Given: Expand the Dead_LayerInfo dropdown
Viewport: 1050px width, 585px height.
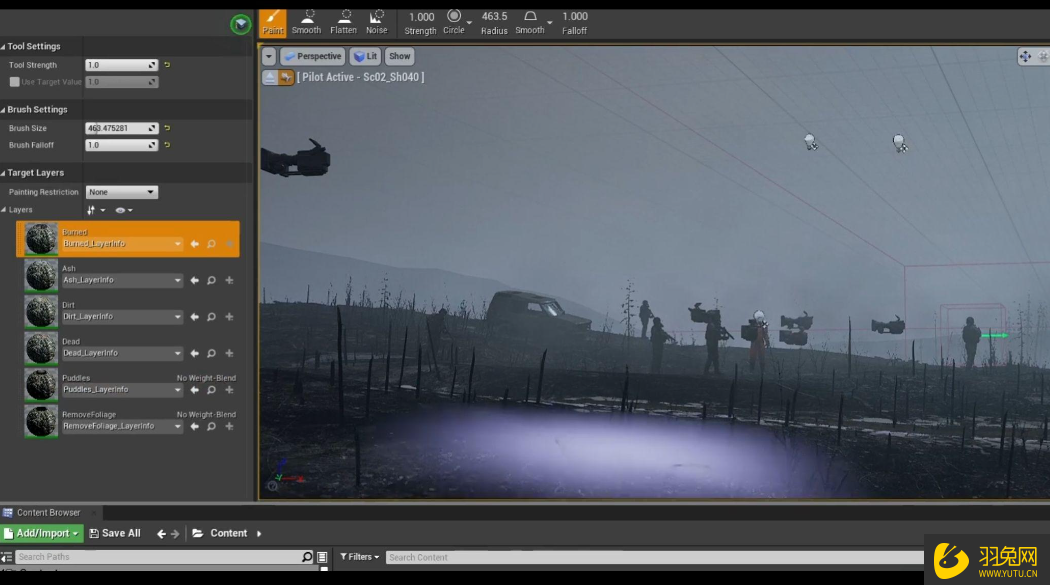Looking at the screenshot, I should point(178,353).
